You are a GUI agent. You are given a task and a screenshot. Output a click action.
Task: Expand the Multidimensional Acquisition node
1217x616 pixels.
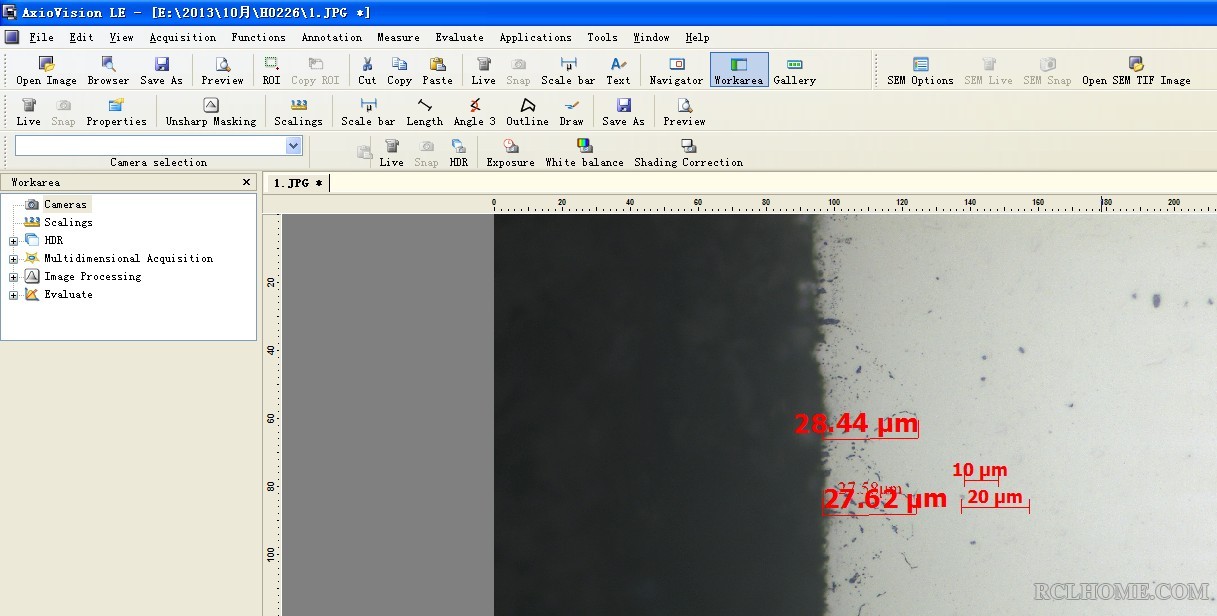tap(13, 259)
